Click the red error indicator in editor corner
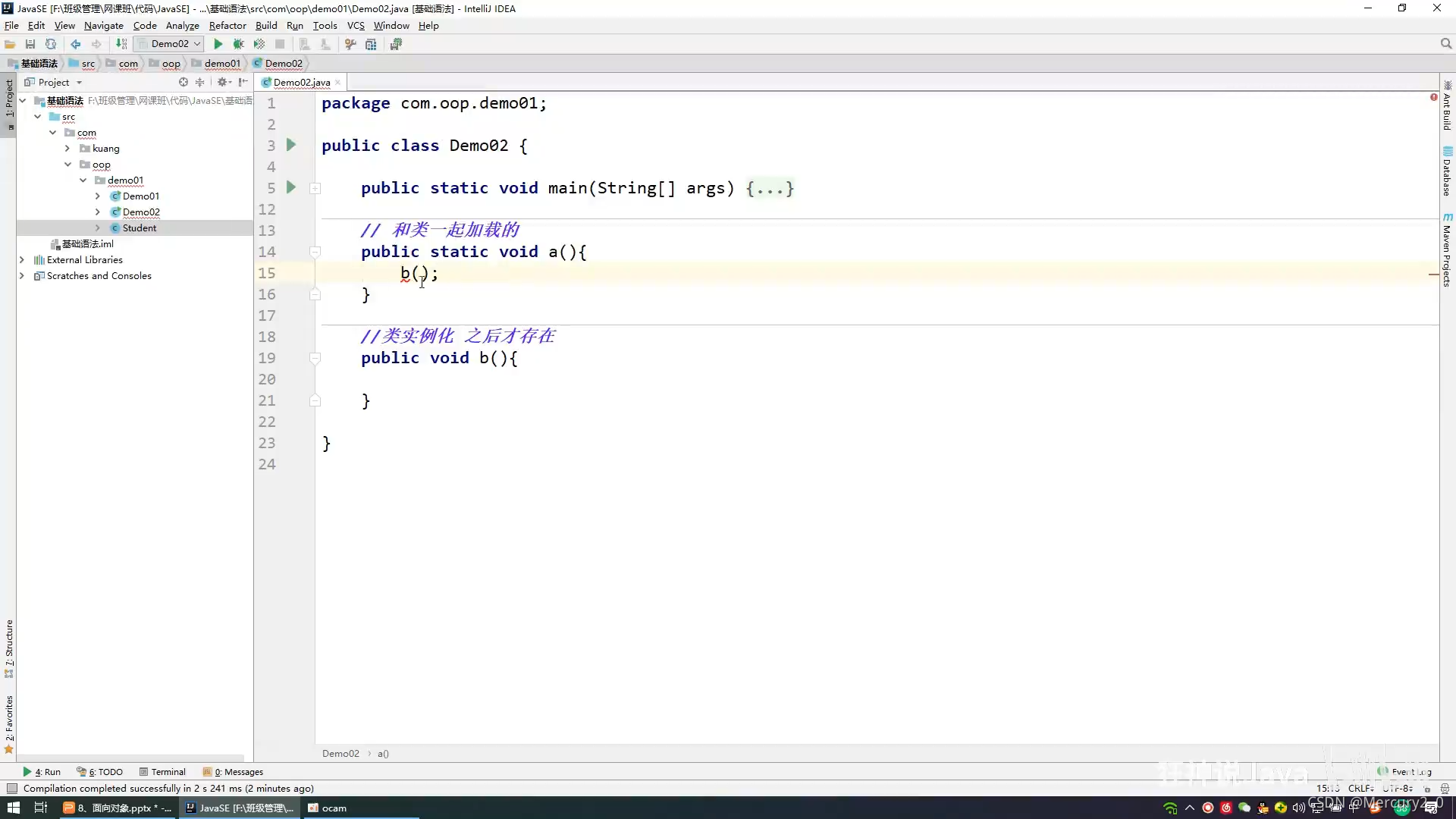 tap(1433, 97)
